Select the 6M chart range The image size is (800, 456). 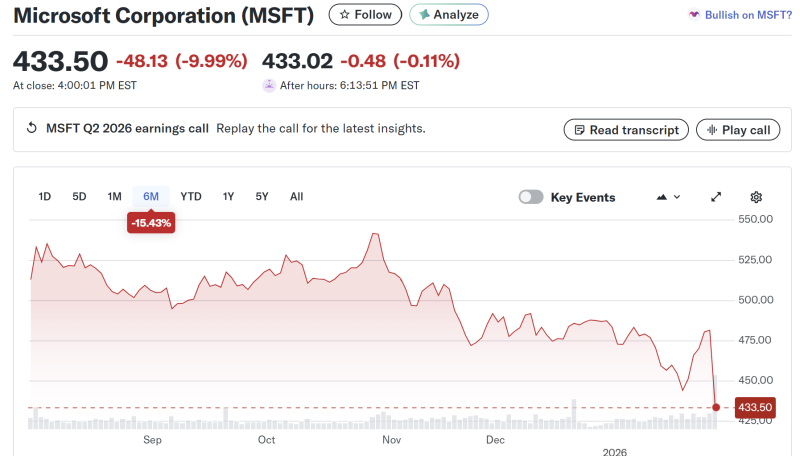click(151, 197)
